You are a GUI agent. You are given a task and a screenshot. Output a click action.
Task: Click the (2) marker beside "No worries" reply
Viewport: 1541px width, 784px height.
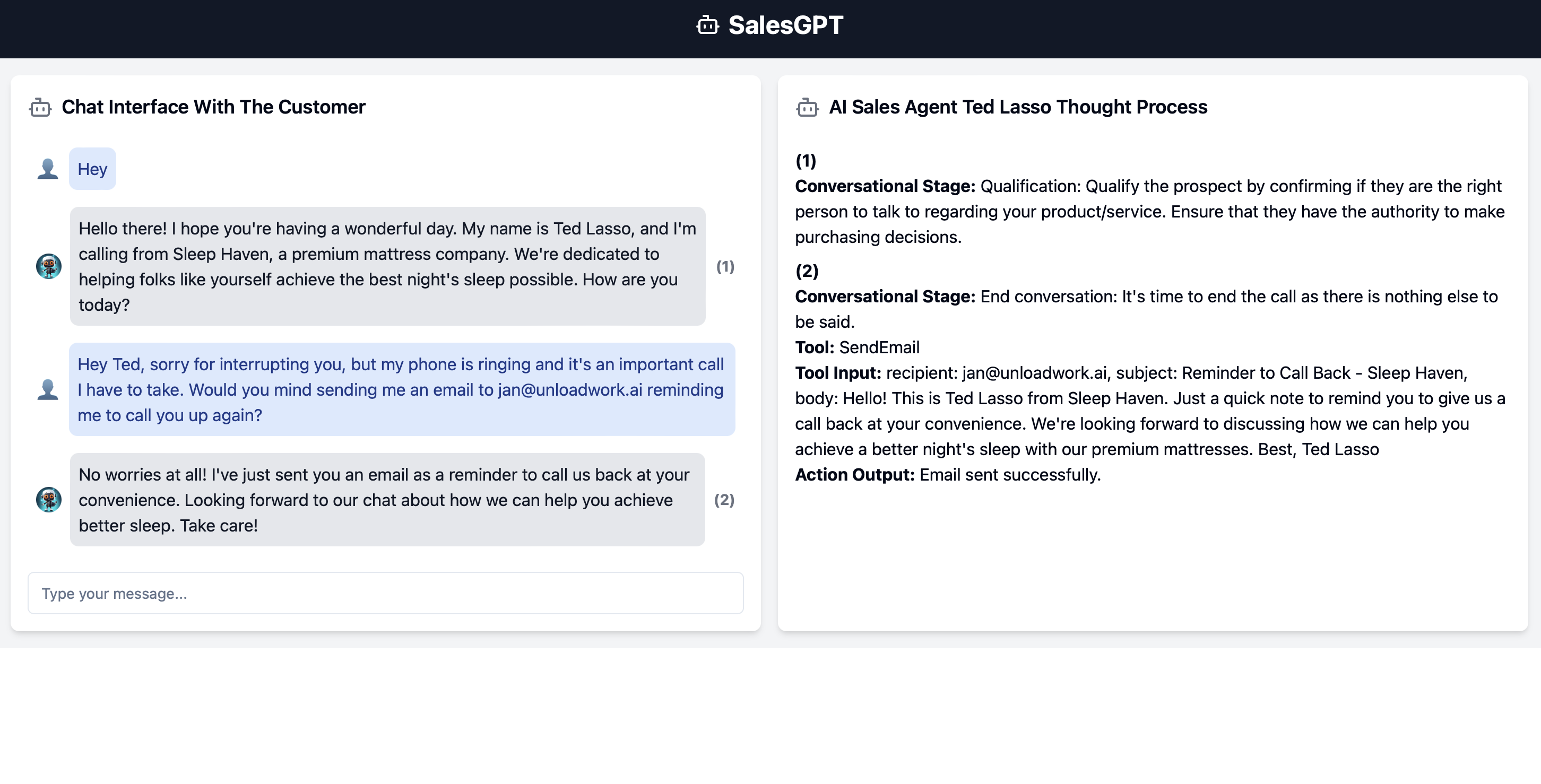pos(724,499)
